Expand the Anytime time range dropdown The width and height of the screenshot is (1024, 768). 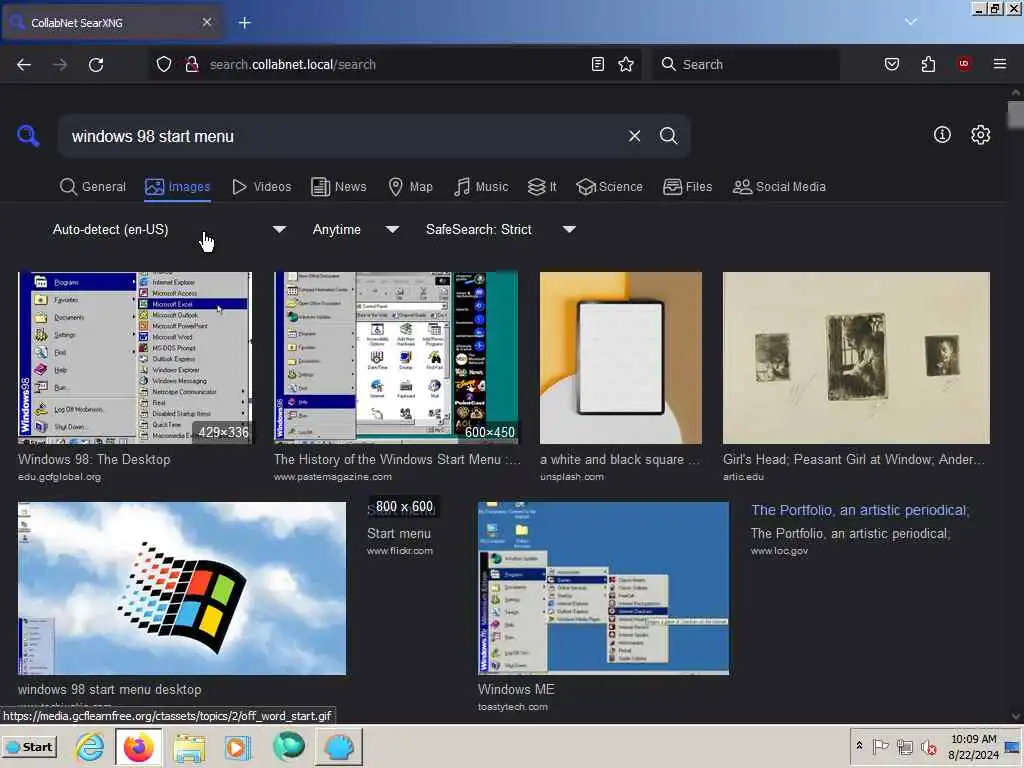pyautogui.click(x=355, y=229)
